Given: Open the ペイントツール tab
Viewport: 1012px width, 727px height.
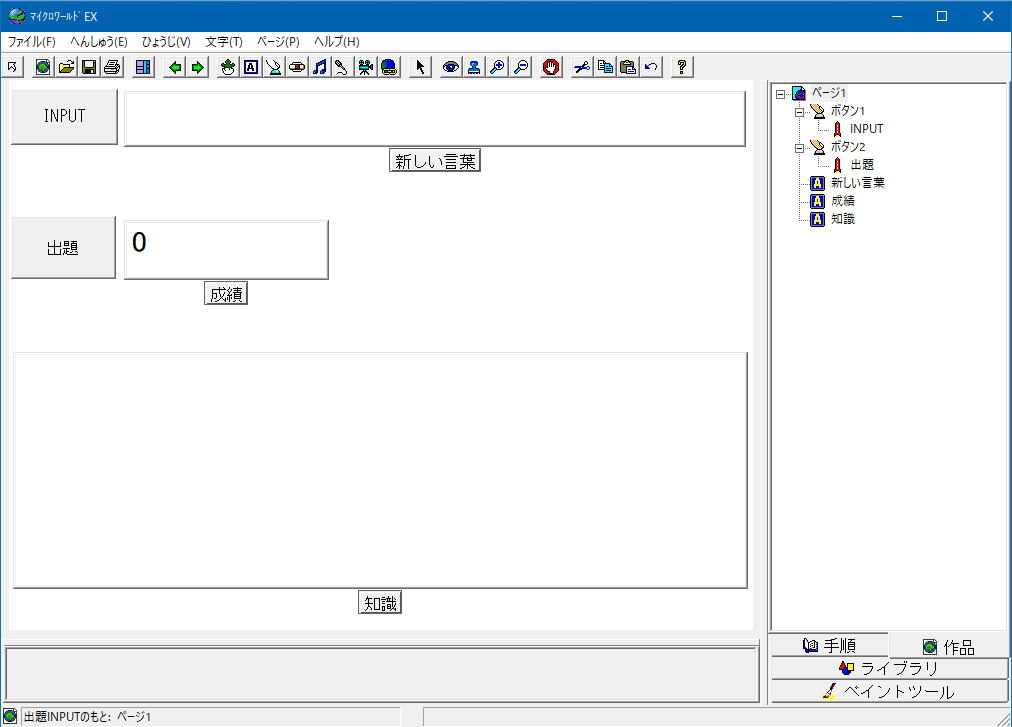Looking at the screenshot, I should point(889,691).
